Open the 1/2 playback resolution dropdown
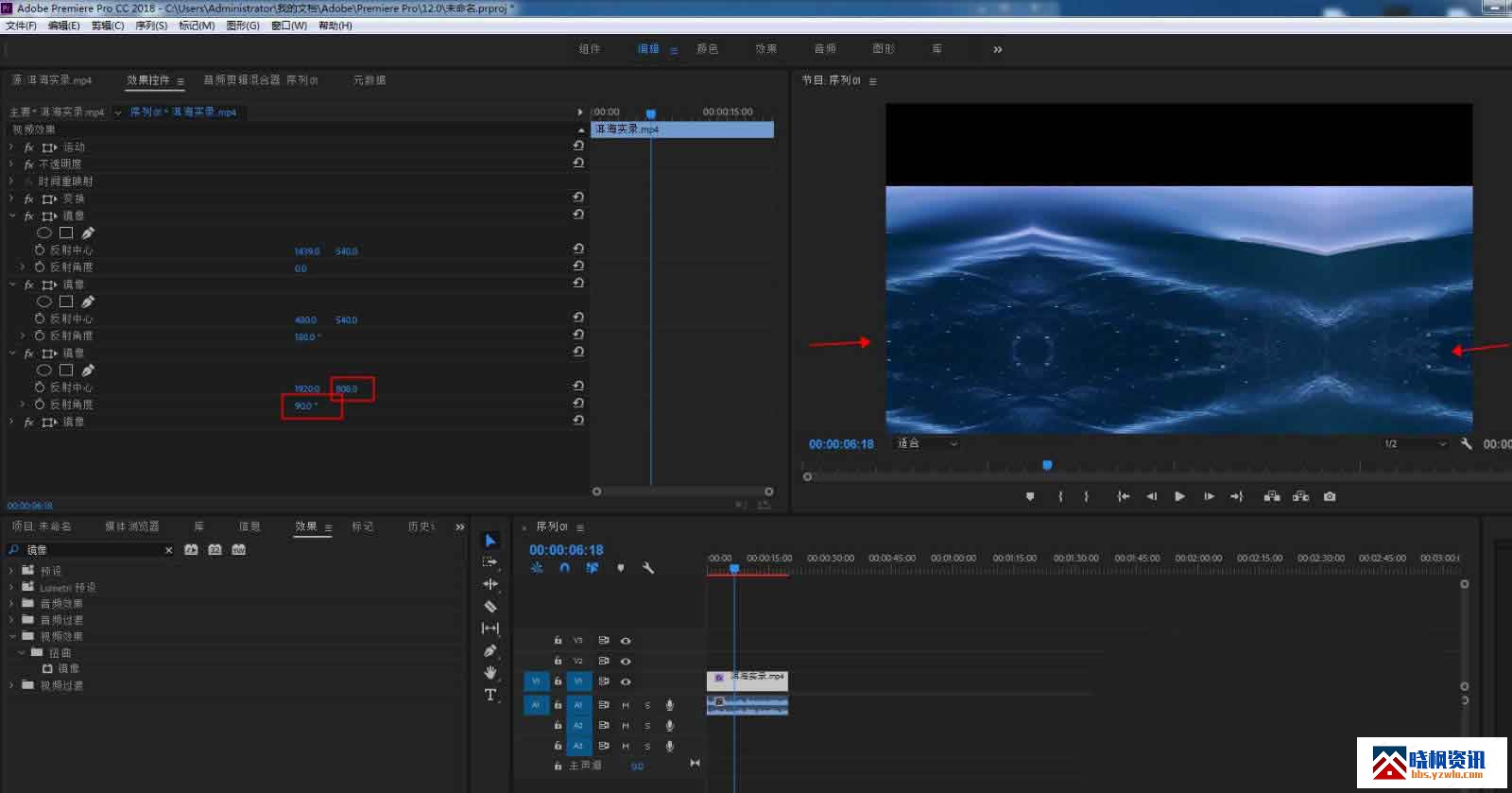The height and width of the screenshot is (793, 1512). point(1414,443)
